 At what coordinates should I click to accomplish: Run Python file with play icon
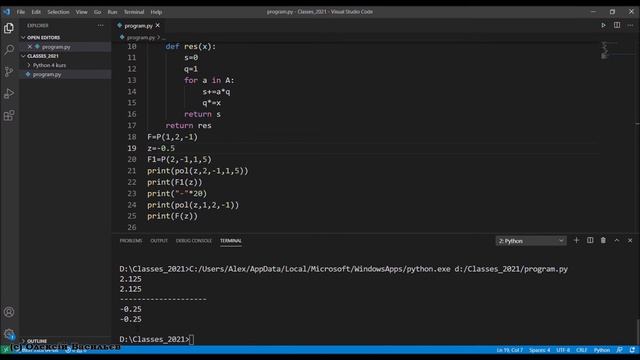pos(603,25)
